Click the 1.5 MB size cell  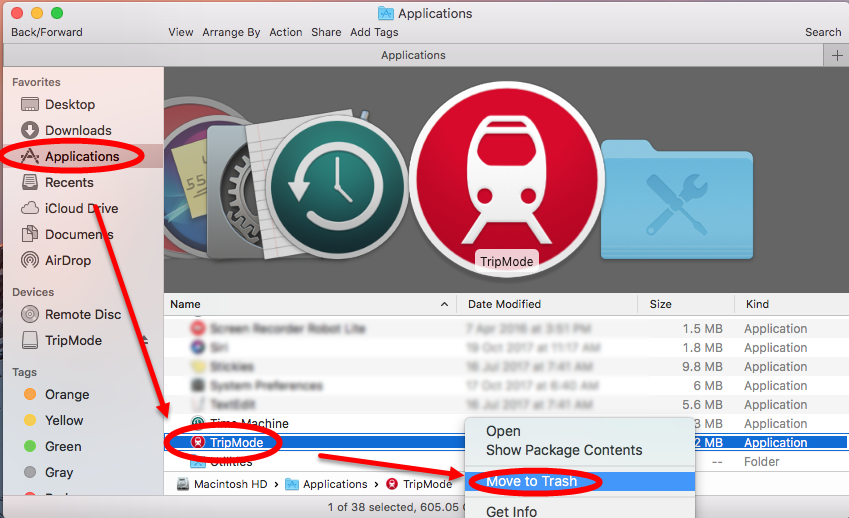(702, 329)
